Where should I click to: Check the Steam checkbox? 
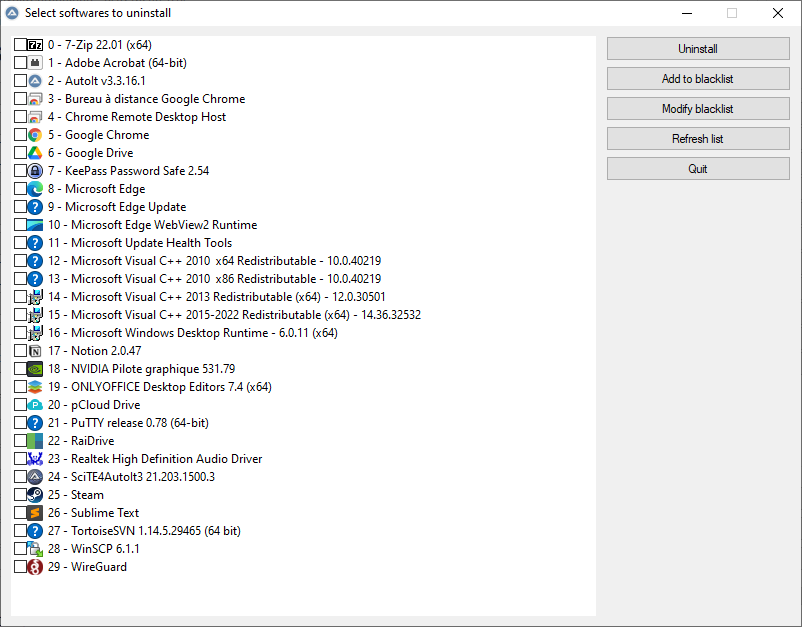click(x=20, y=495)
